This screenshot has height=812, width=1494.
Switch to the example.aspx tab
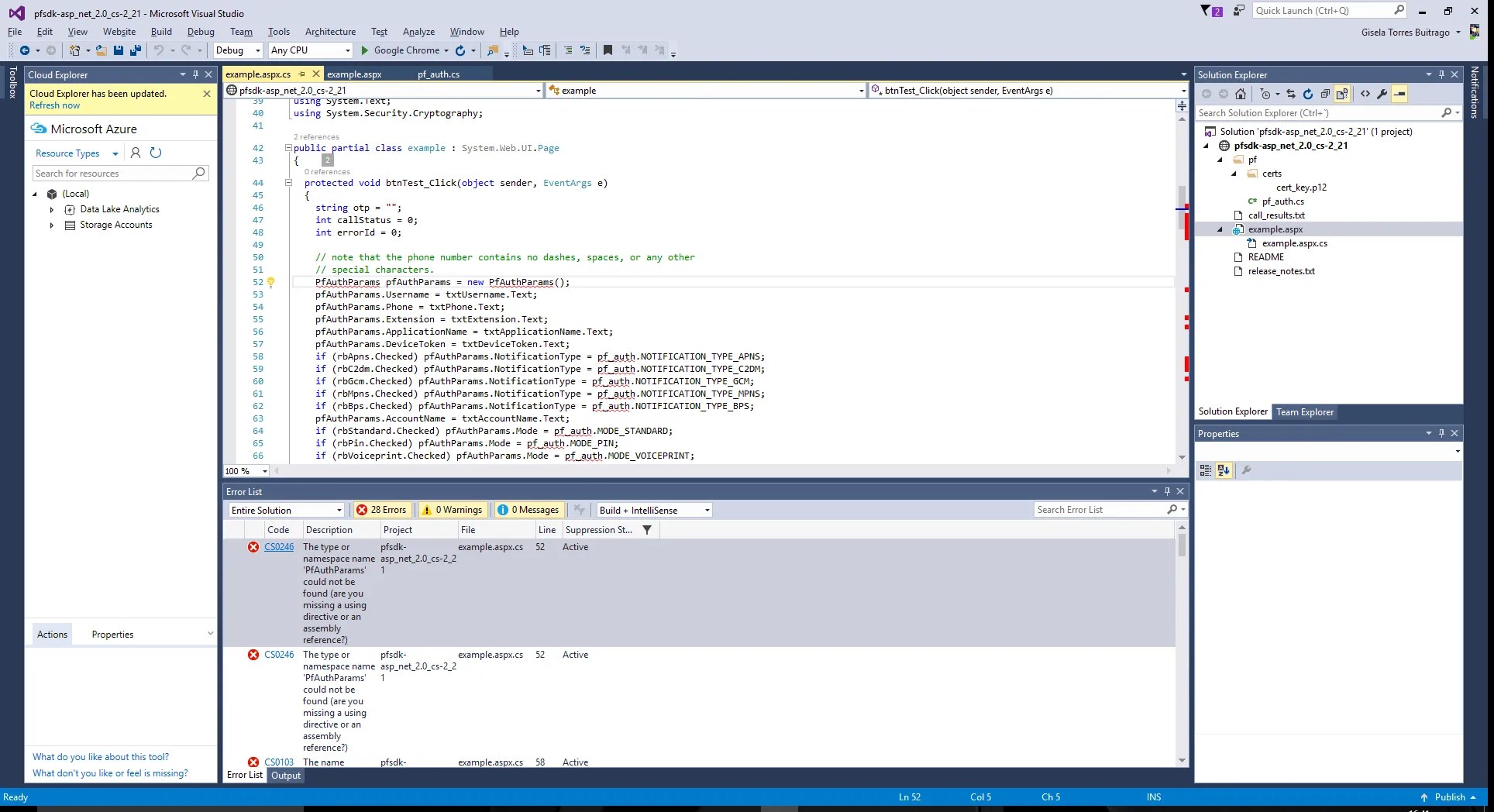[354, 74]
